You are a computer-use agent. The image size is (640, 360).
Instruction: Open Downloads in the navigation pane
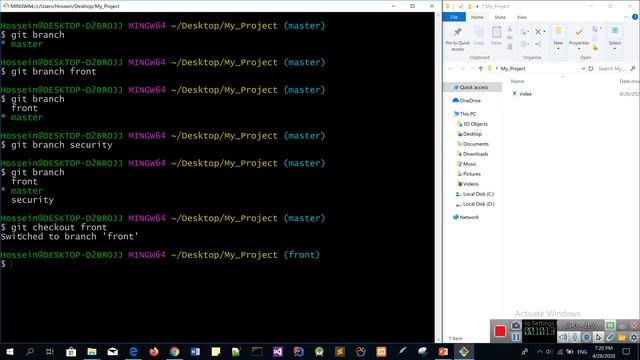click(476, 154)
